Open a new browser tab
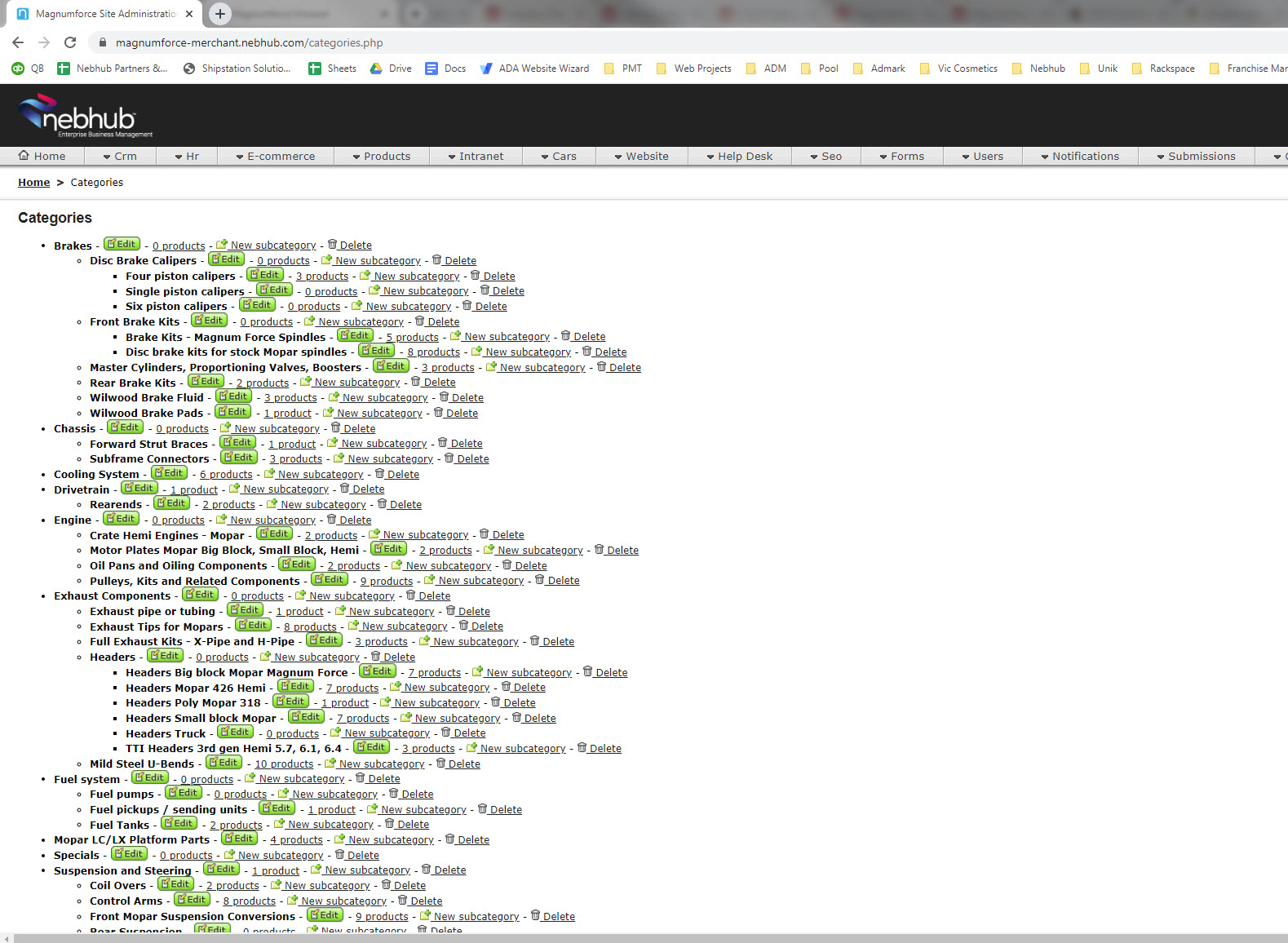Screen dimensions: 1288x943 220,13
